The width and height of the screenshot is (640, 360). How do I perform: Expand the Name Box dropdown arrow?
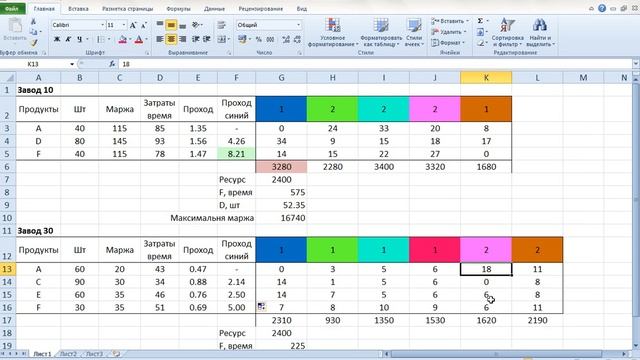coord(72,64)
